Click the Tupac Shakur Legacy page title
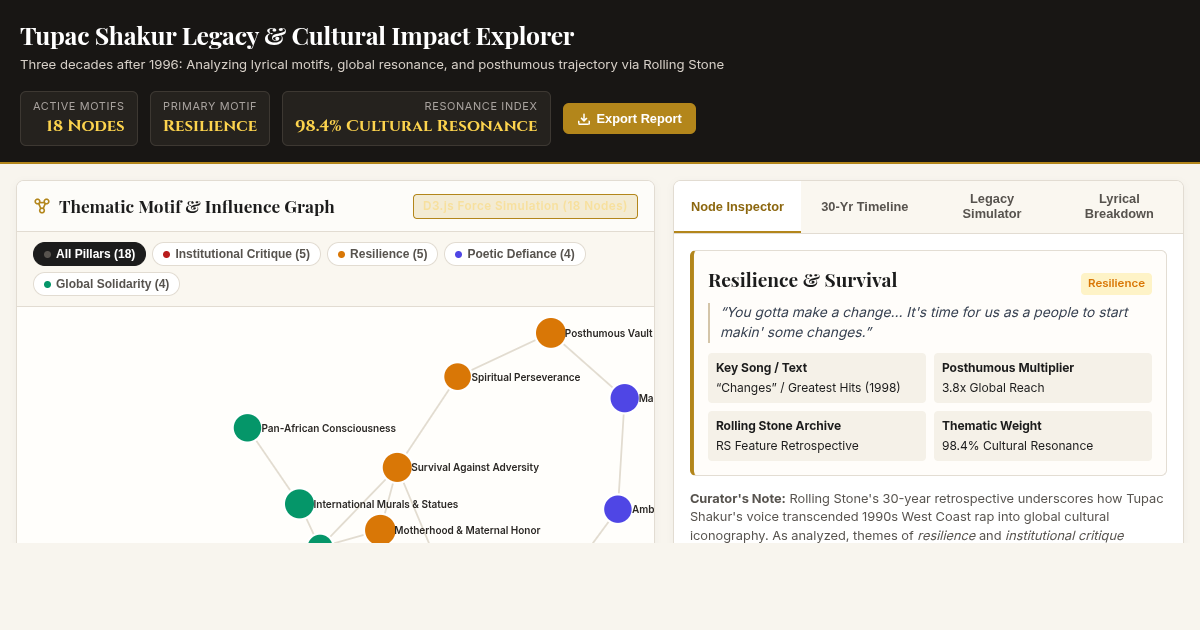1200x630 pixels. point(297,36)
